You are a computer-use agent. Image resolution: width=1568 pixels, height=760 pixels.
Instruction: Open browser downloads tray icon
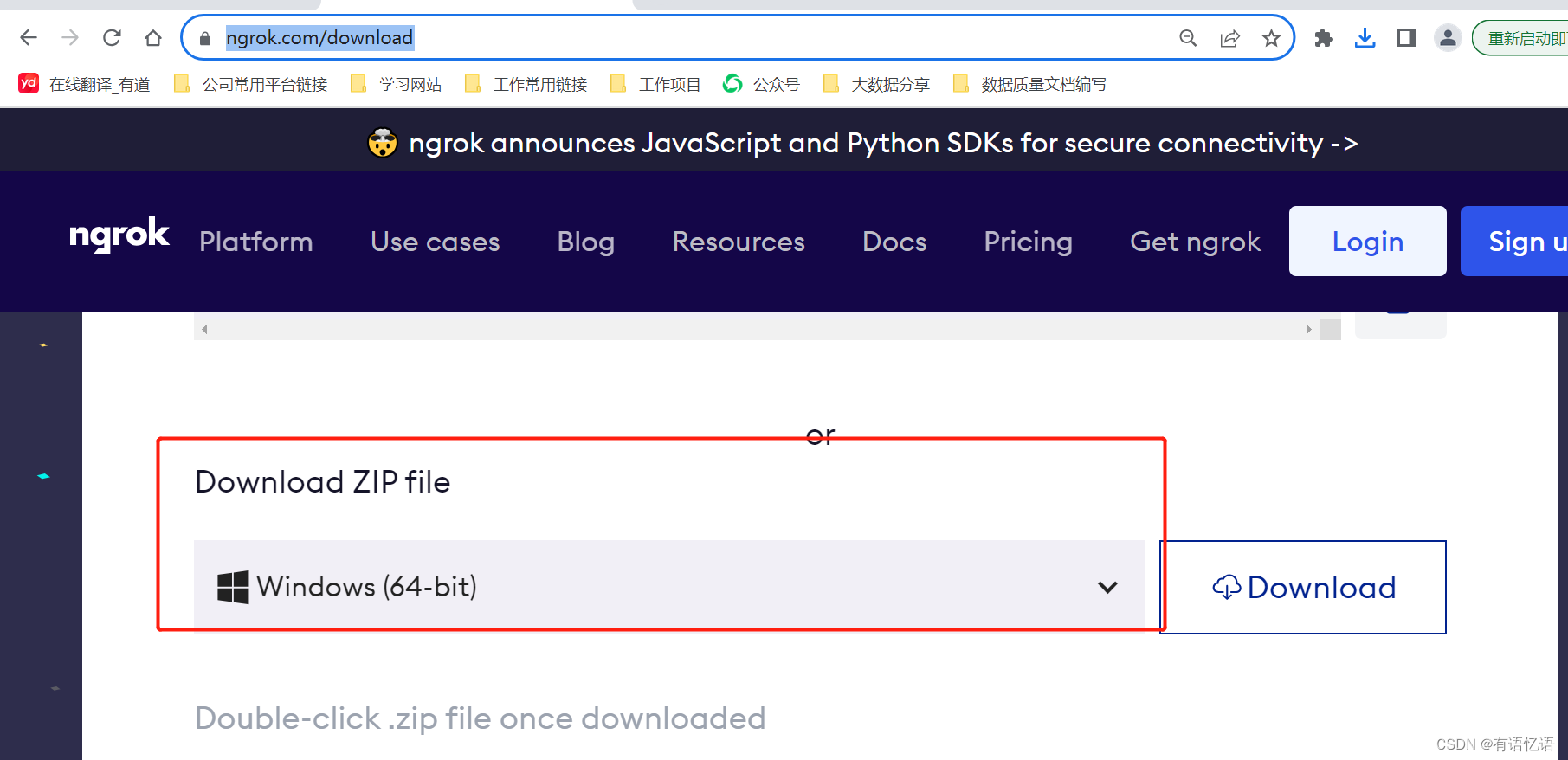1365,38
